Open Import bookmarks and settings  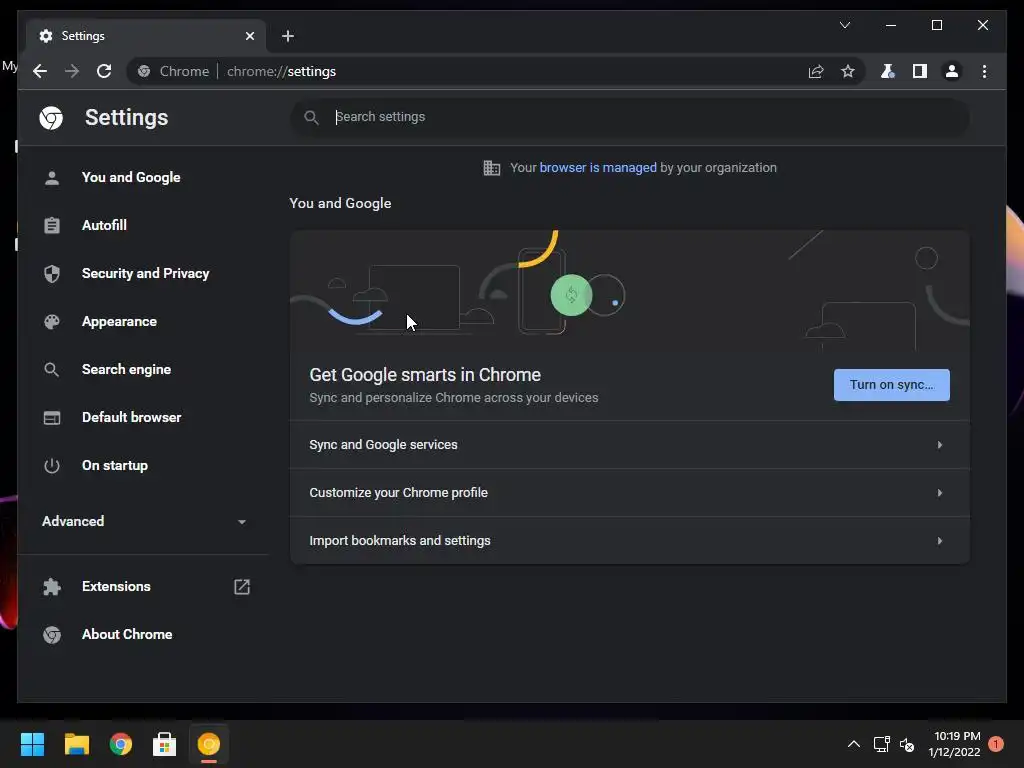(630, 541)
